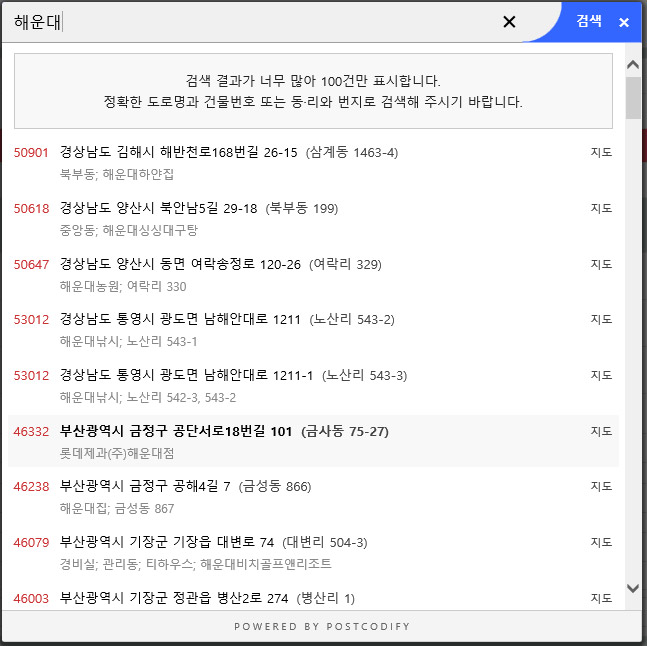Select address 김해시 해반천로168번길 26-15

coord(178,152)
